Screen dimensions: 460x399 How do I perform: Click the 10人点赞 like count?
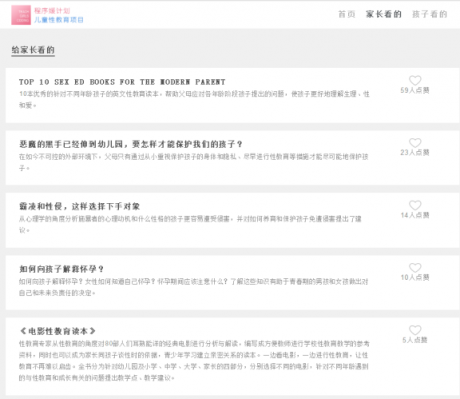(415, 277)
